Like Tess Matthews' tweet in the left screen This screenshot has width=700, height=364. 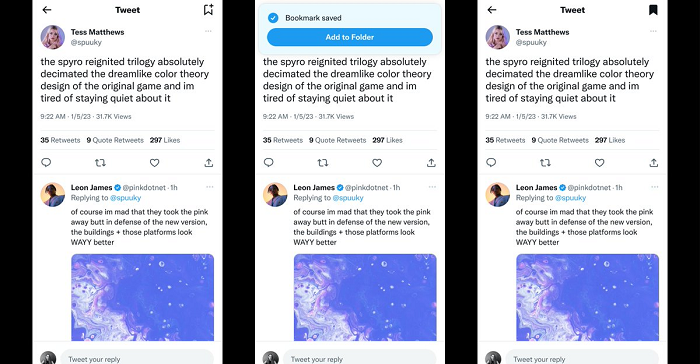(x=154, y=163)
